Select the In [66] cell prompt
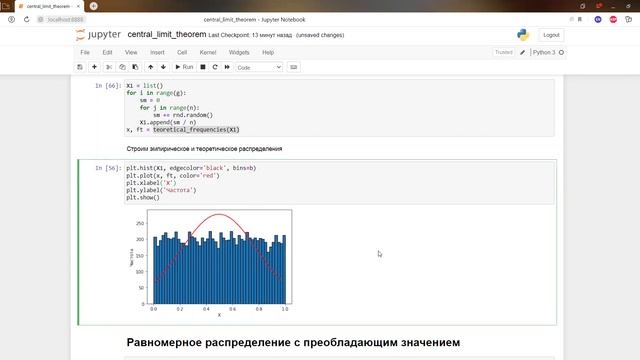This screenshot has width=640, height=360. pos(108,86)
